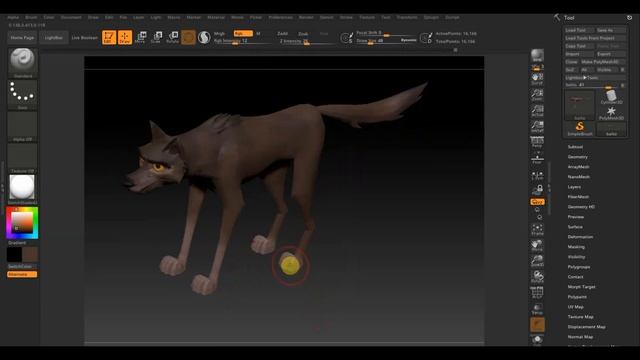Open the Texture Off slot
Screen dimensions: 640x360
tap(22, 158)
